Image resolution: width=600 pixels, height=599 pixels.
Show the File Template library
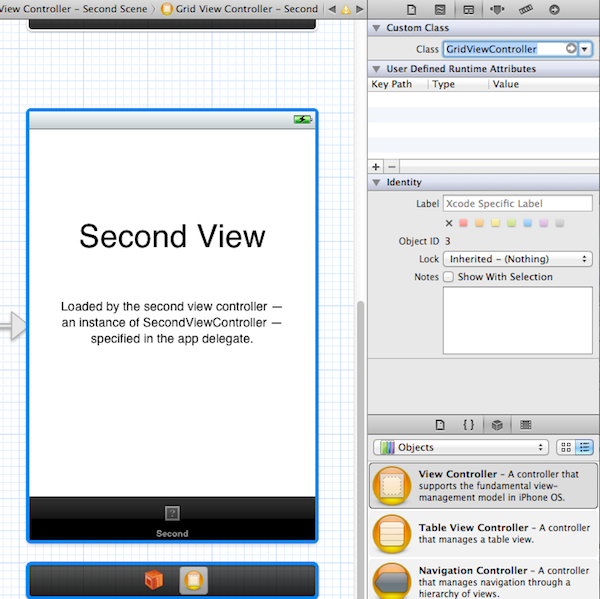click(440, 425)
